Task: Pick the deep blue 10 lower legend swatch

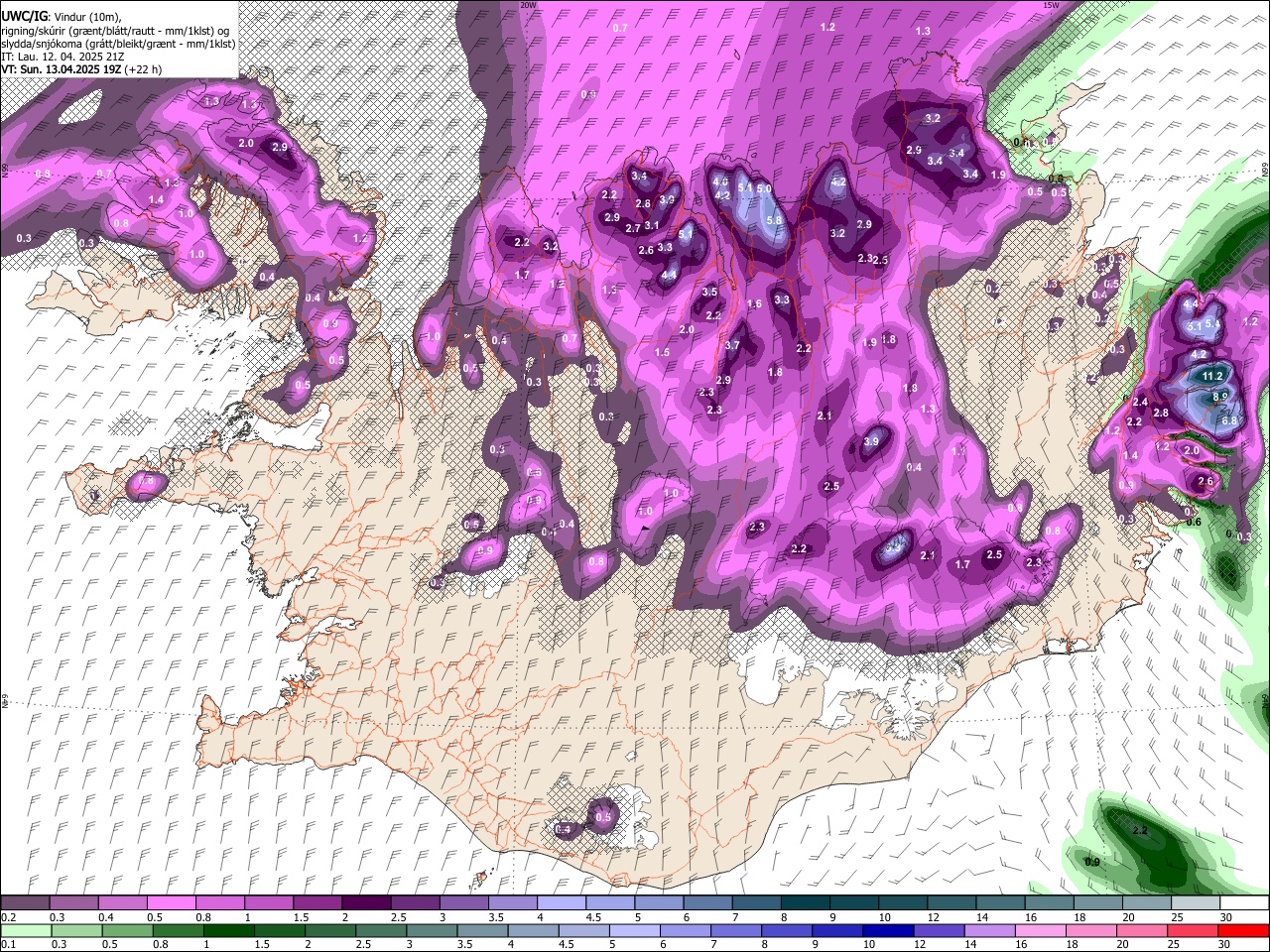Action: click(886, 930)
